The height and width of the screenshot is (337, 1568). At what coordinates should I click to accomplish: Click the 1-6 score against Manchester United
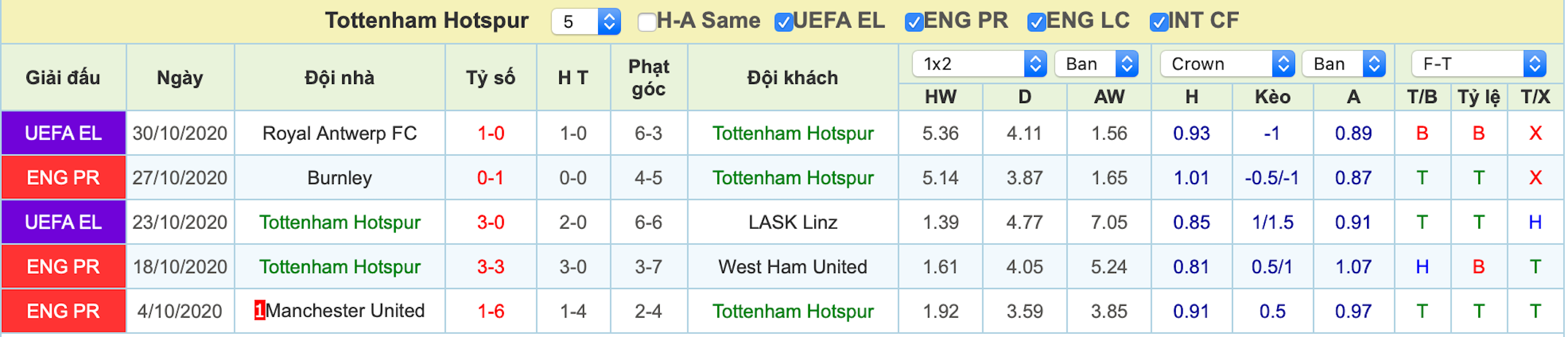pyautogui.click(x=490, y=311)
